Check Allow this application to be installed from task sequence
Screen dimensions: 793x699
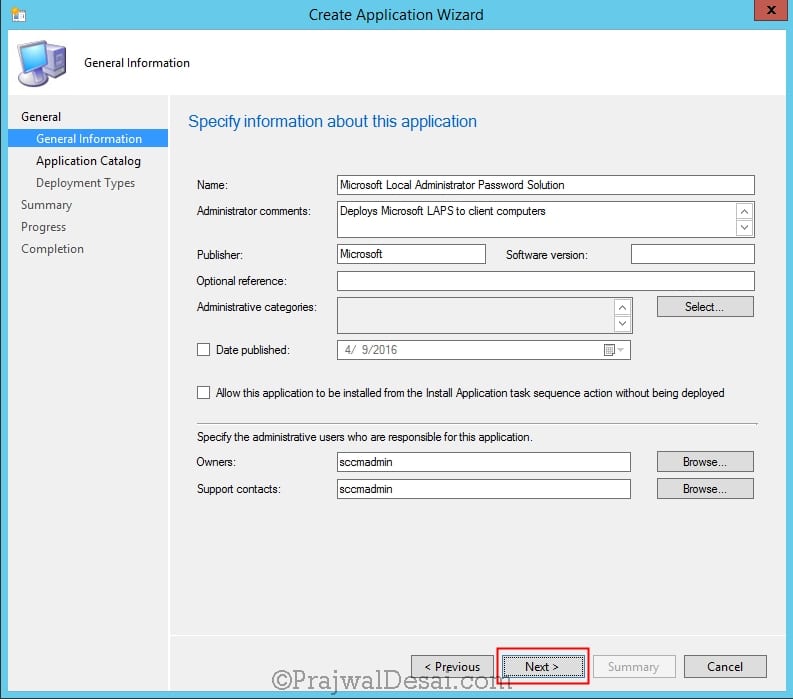203,392
